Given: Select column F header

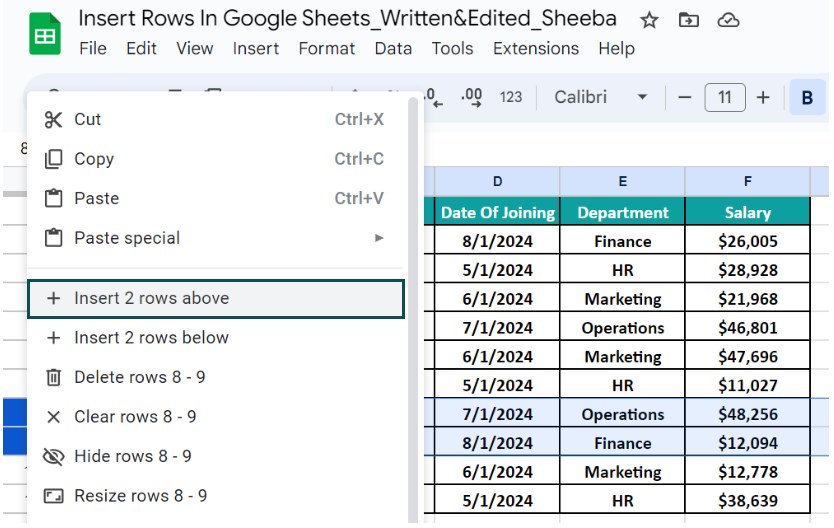Looking at the screenshot, I should (747, 181).
